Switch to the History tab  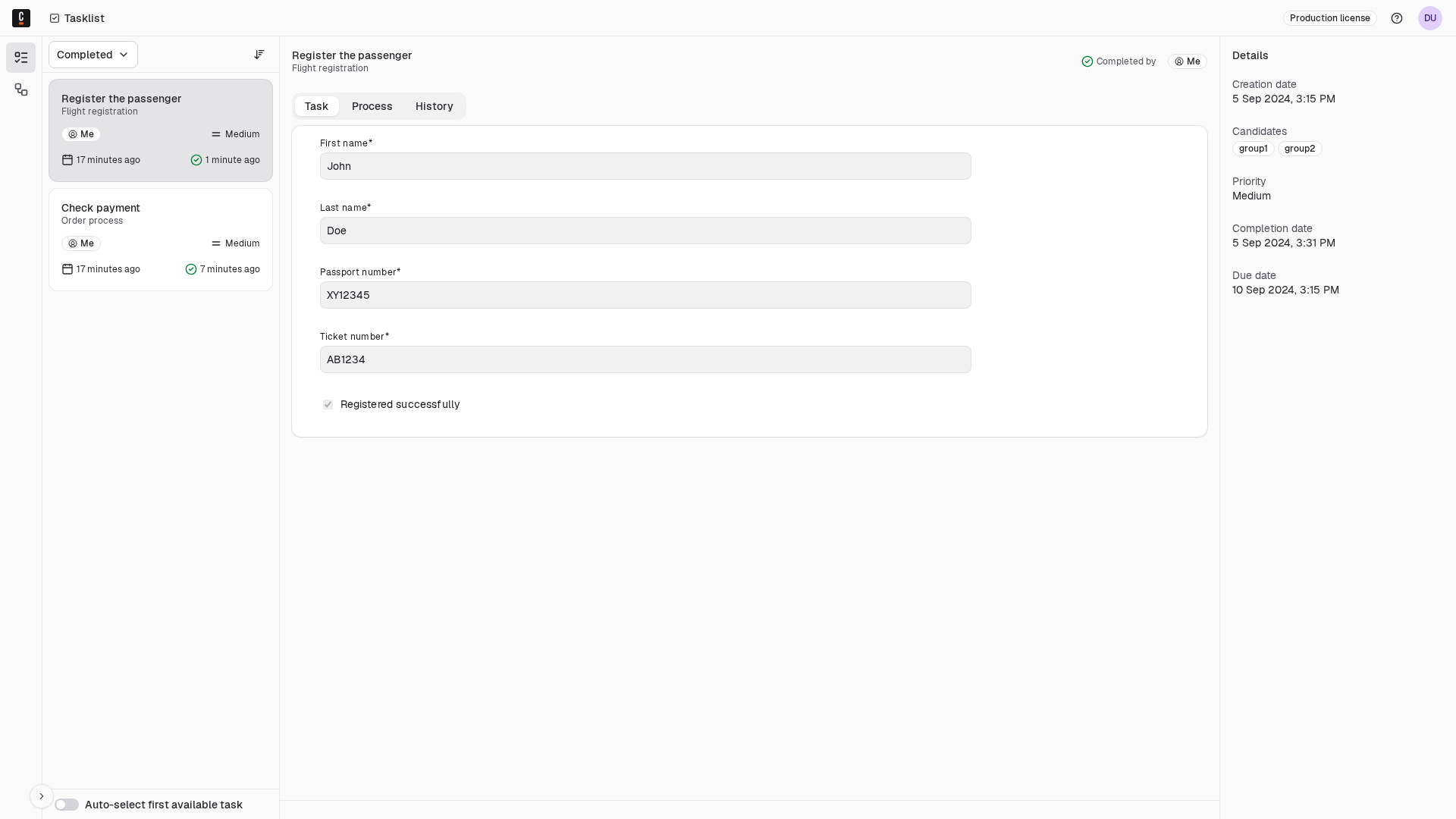tap(435, 106)
